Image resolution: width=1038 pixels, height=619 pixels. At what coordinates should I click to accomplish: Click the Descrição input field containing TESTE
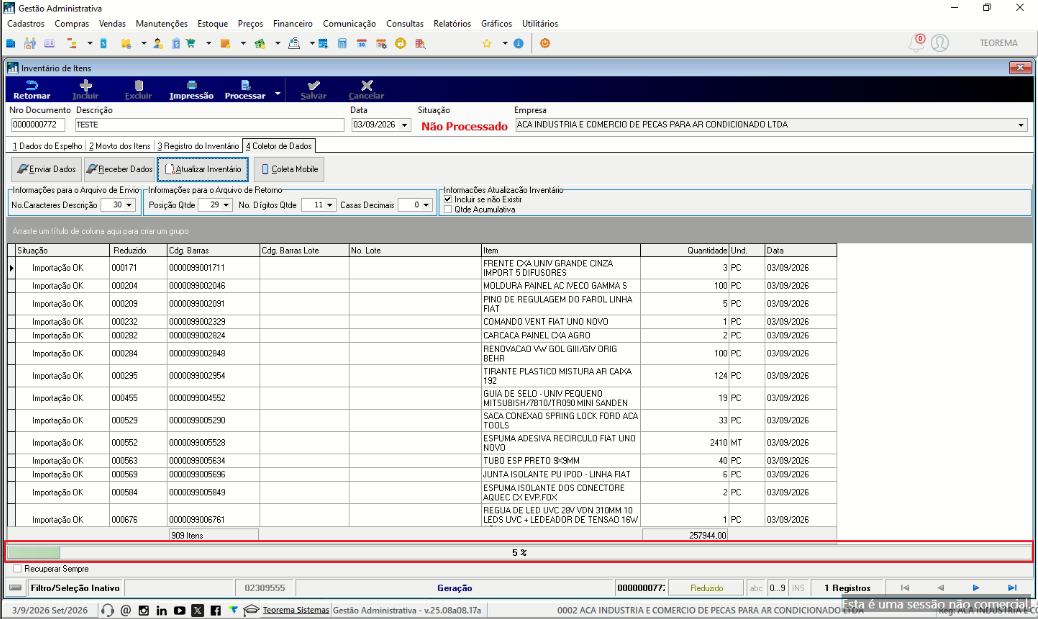[x=209, y=125]
